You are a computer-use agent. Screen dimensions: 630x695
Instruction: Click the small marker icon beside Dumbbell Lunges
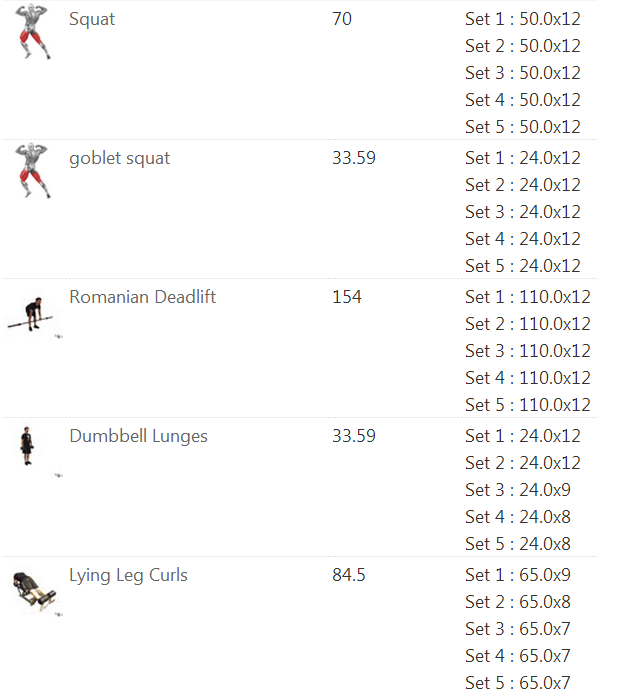coord(59,475)
